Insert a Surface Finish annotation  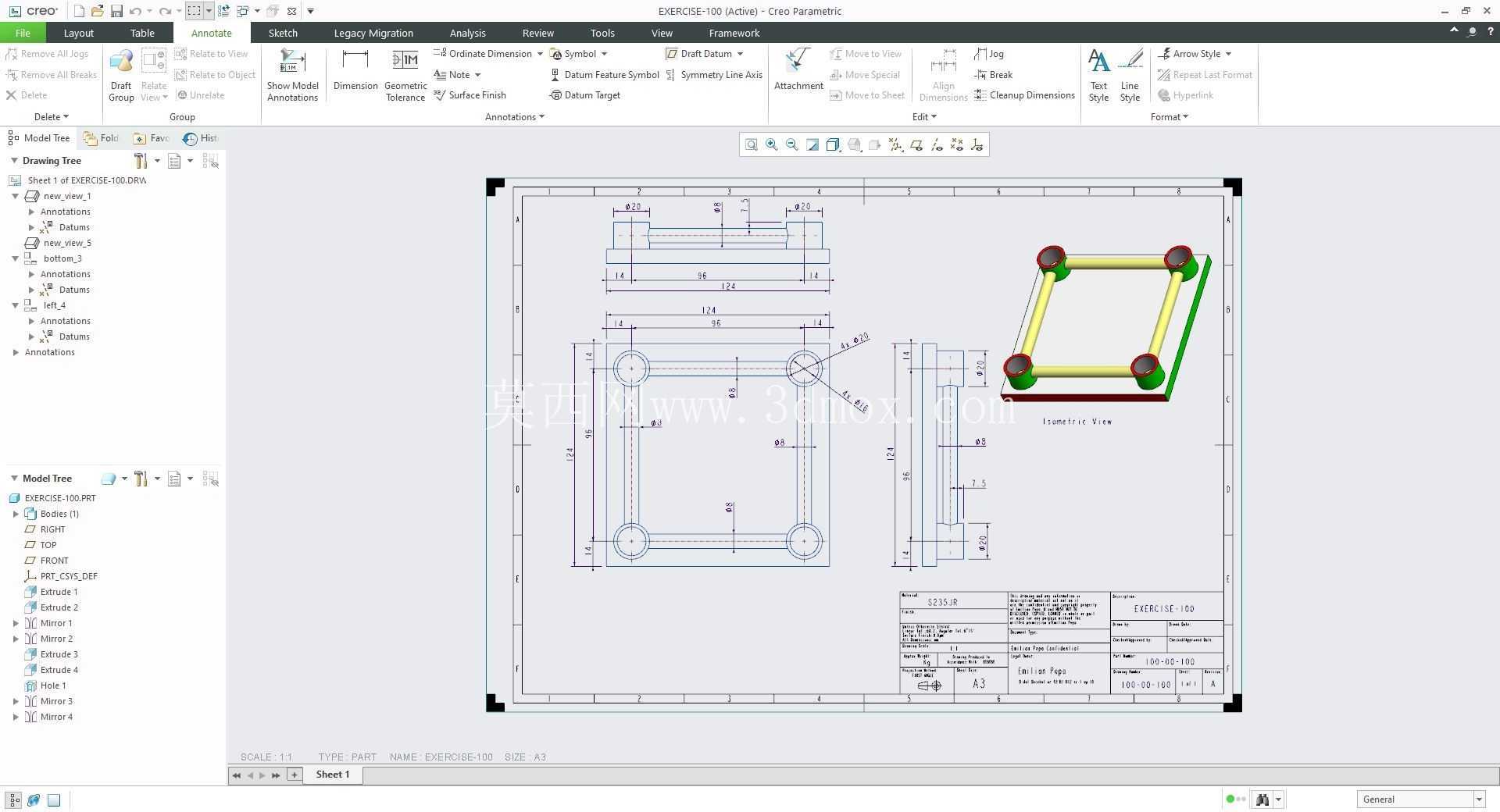point(470,95)
